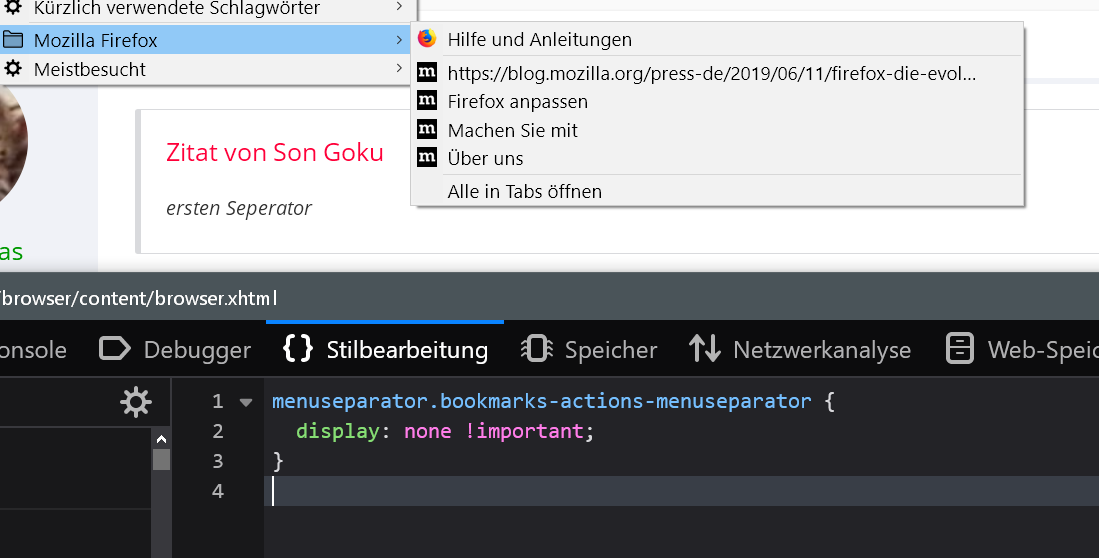The height and width of the screenshot is (558, 1099).
Task: Click the Firefox icon beside Hilfe und Anleitungen
Action: [427, 39]
